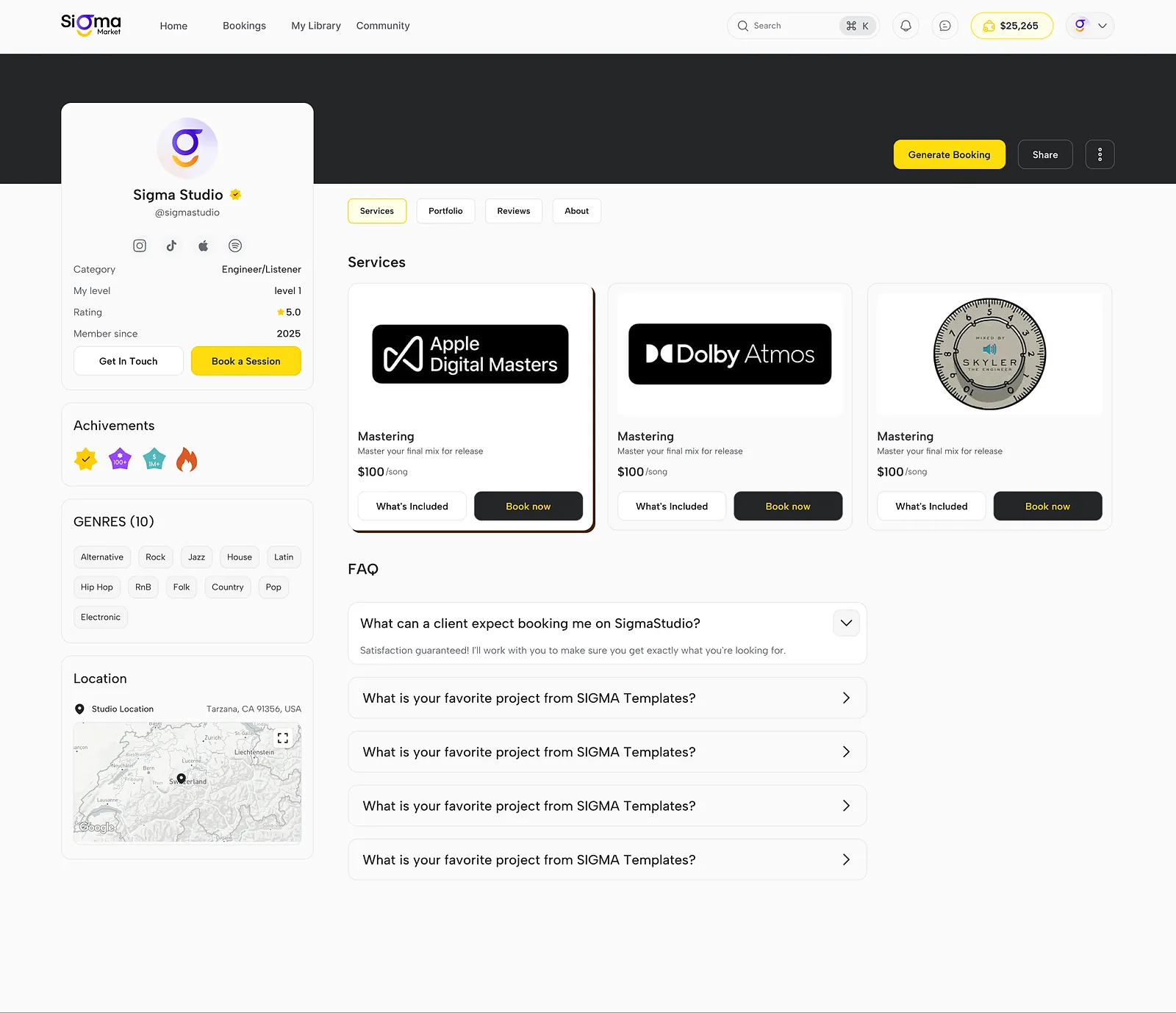Open the account avatar dropdown in header

click(1090, 26)
